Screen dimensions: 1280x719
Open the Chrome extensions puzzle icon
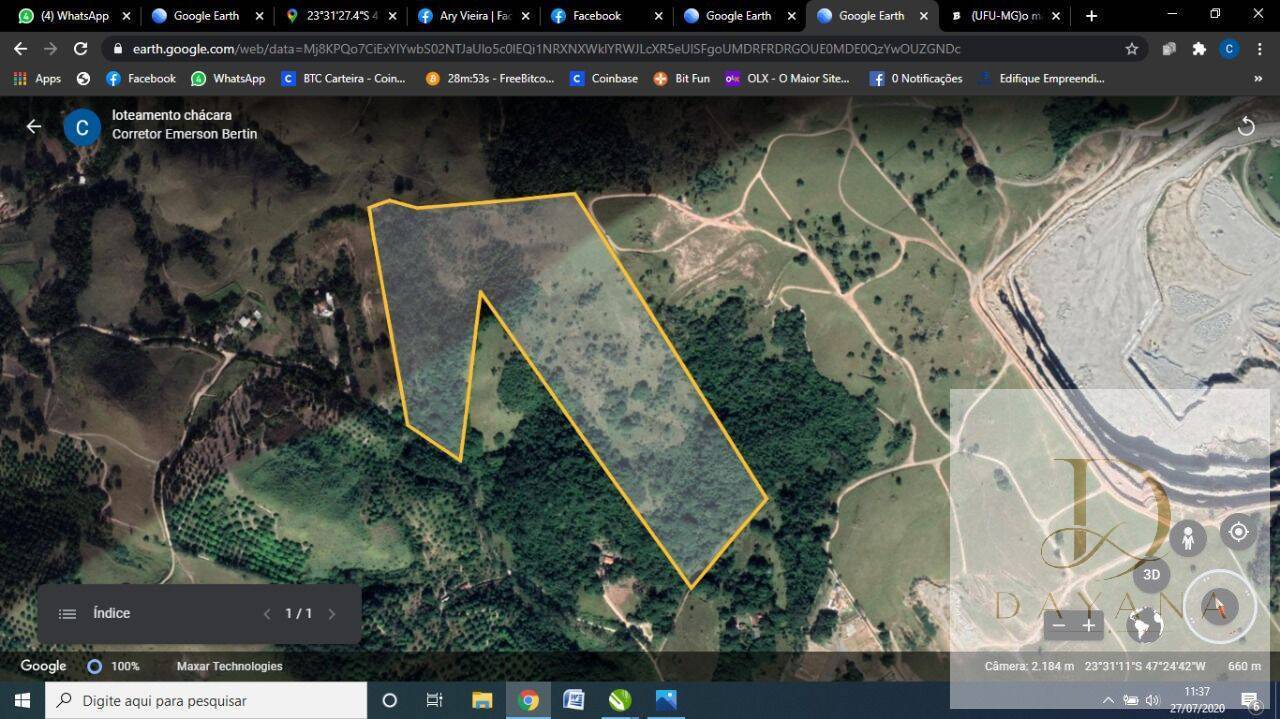(x=1199, y=48)
